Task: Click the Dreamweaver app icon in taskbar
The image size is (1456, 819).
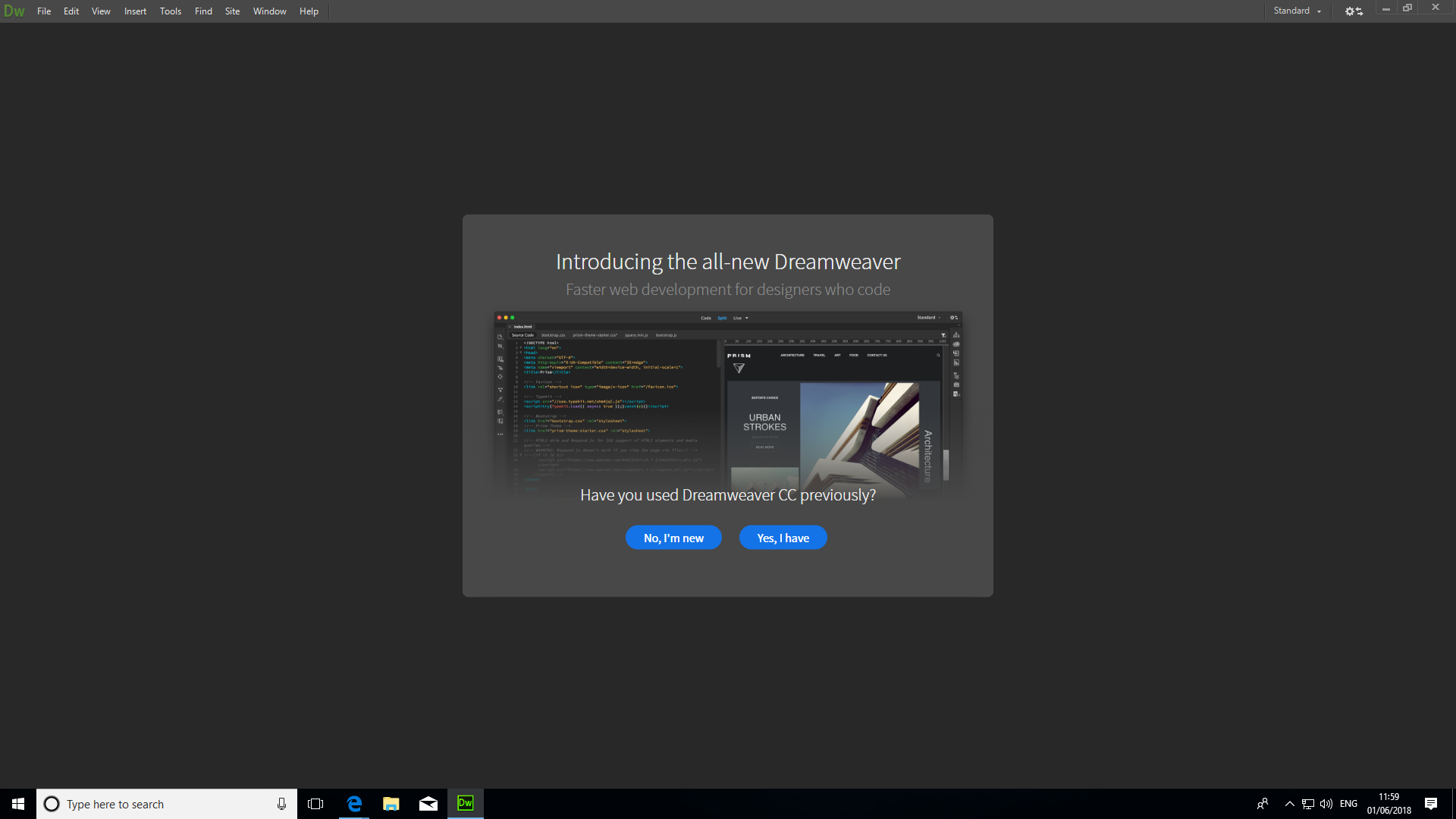Action: click(x=465, y=803)
